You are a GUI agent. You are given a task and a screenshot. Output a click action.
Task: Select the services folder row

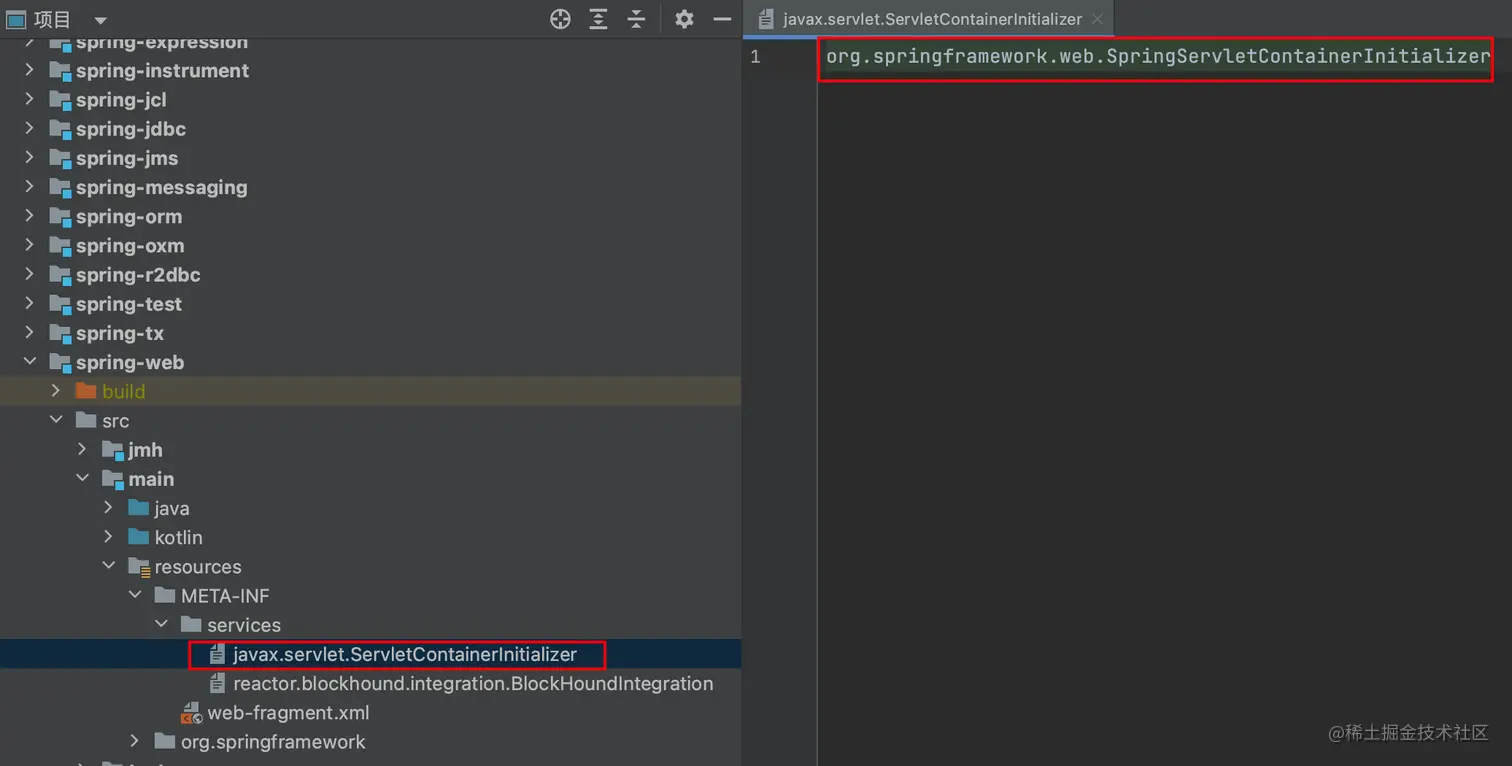[x=370, y=624]
